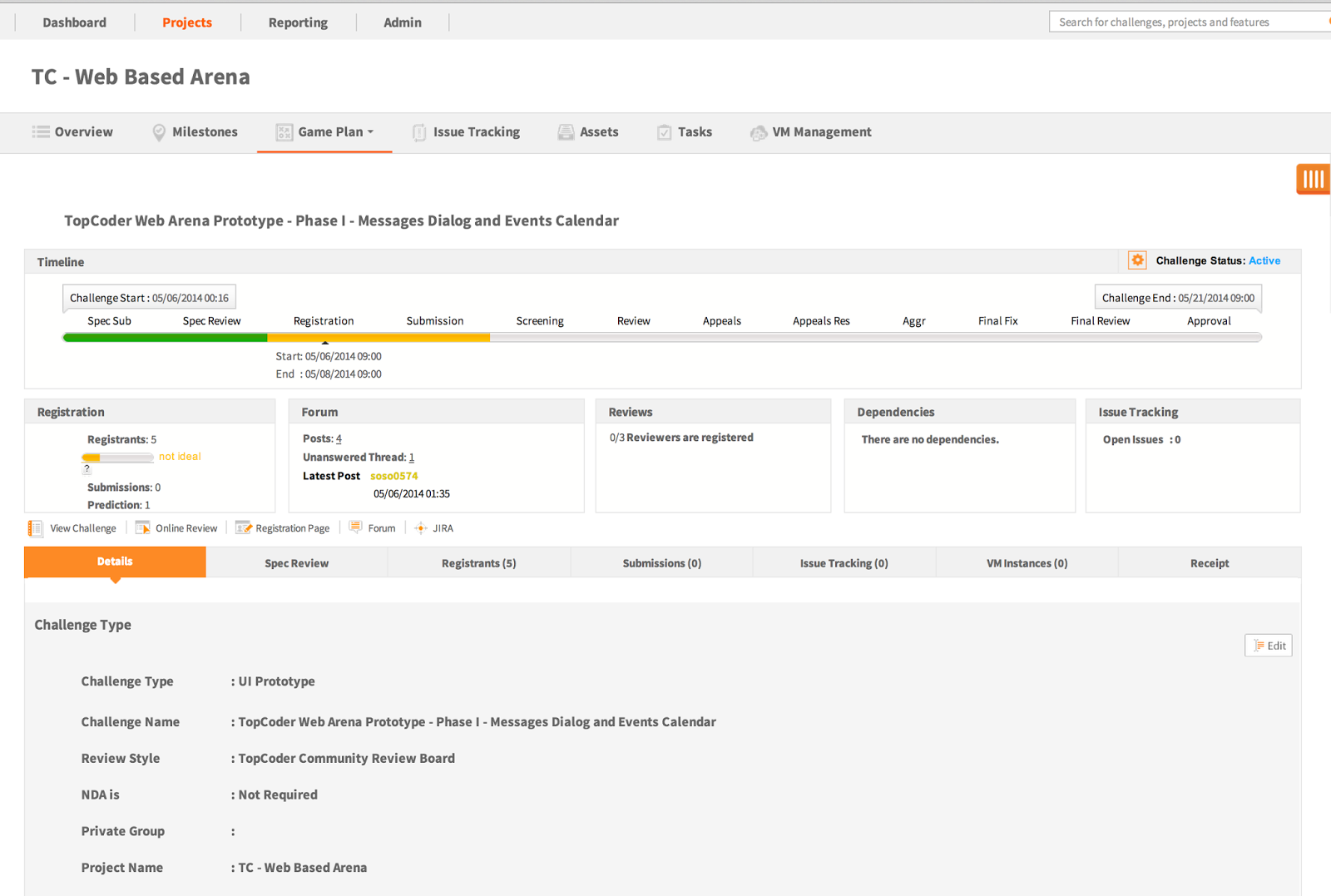The image size is (1331, 896).
Task: Click the registrants not-ideal progress bar
Action: (117, 458)
